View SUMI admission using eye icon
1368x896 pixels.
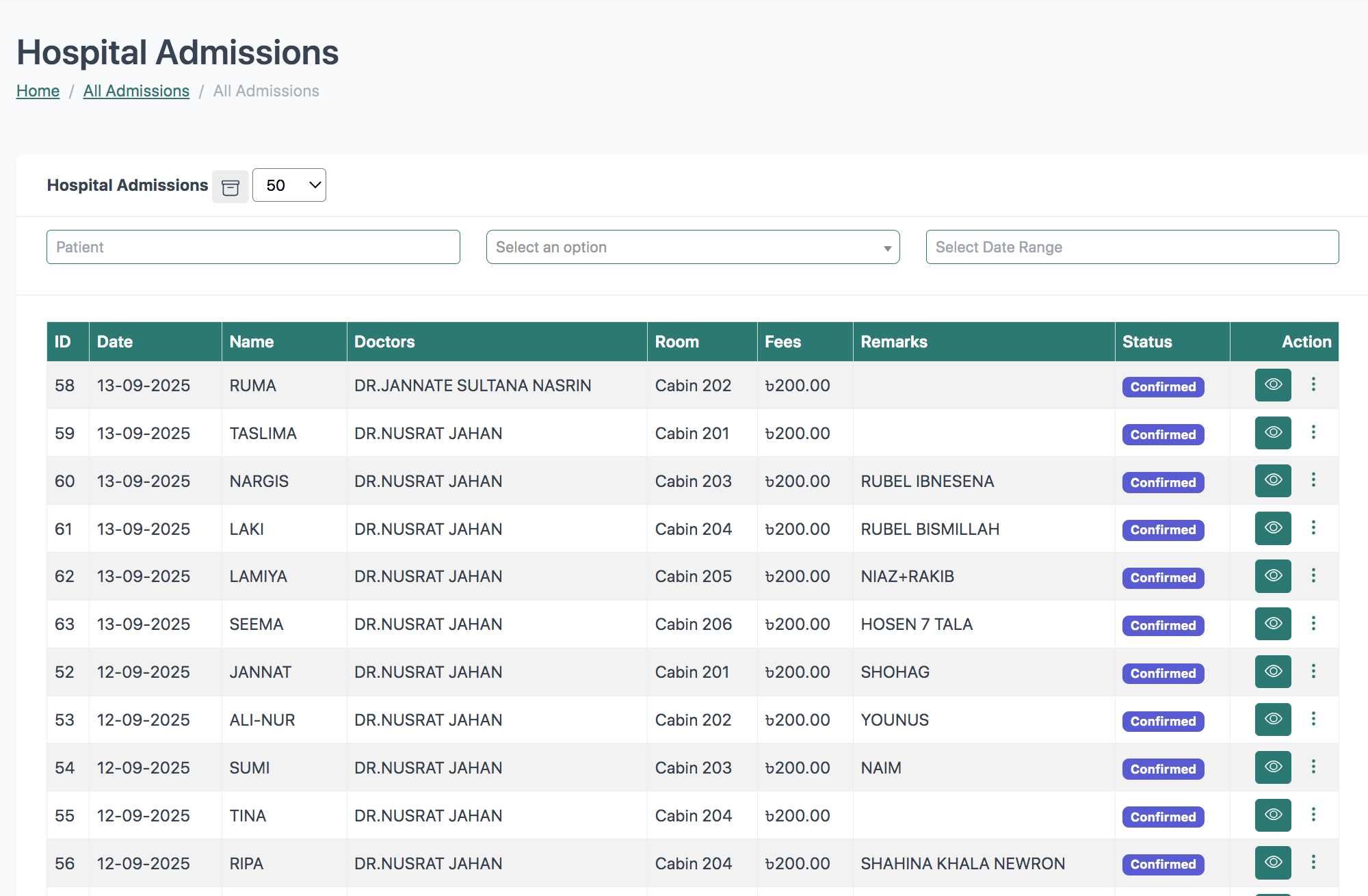[x=1272, y=767]
